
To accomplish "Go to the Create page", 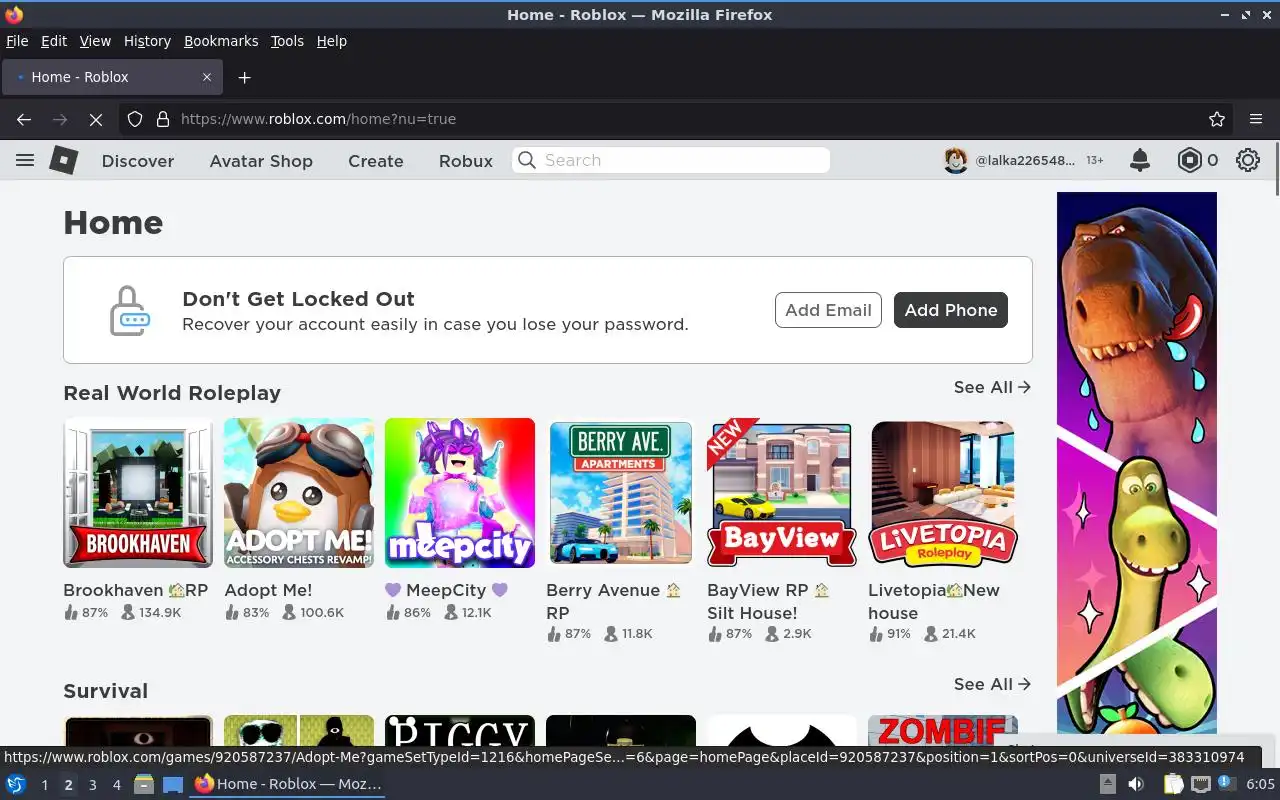I will (x=376, y=161).
